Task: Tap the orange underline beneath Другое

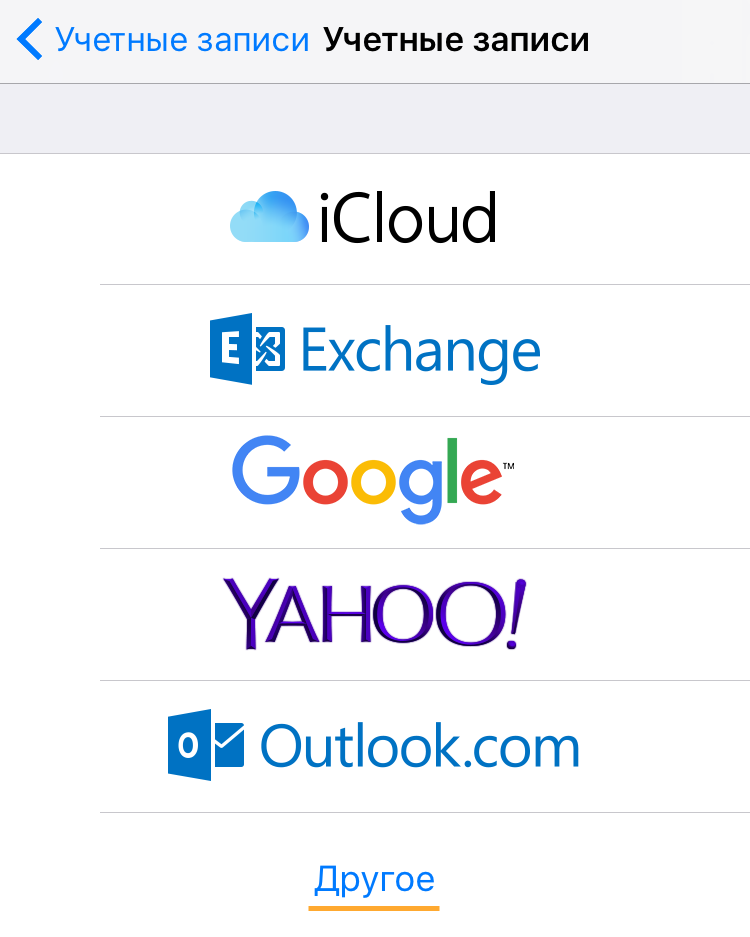Action: pos(374,908)
